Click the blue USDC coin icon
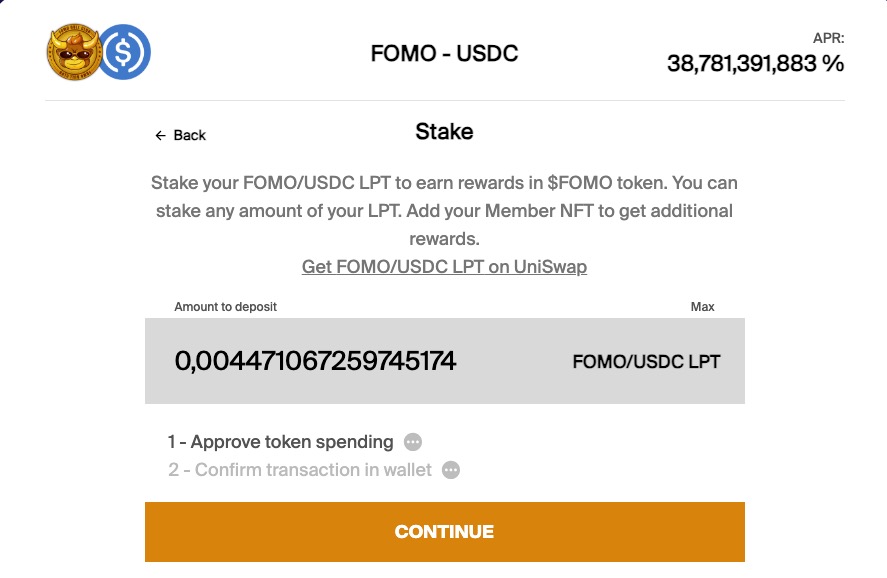Image resolution: width=887 pixels, height=578 pixels. point(124,52)
